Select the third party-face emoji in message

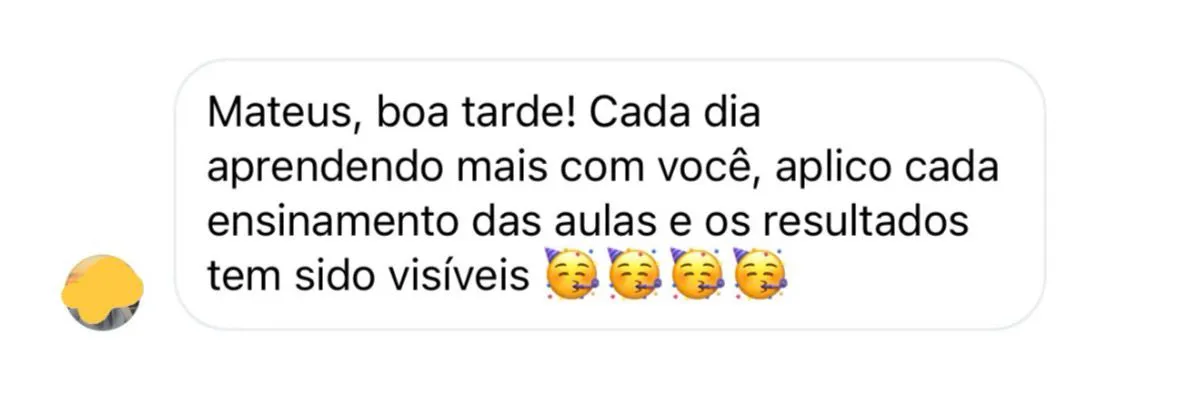pos(698,273)
